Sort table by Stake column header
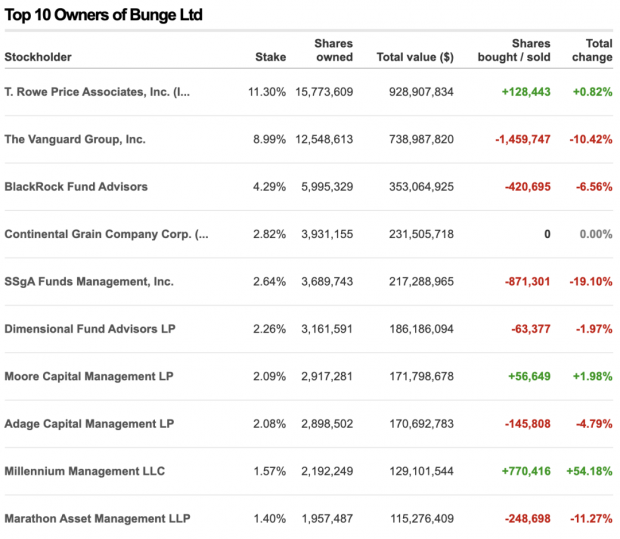620x539 pixels. [270, 57]
